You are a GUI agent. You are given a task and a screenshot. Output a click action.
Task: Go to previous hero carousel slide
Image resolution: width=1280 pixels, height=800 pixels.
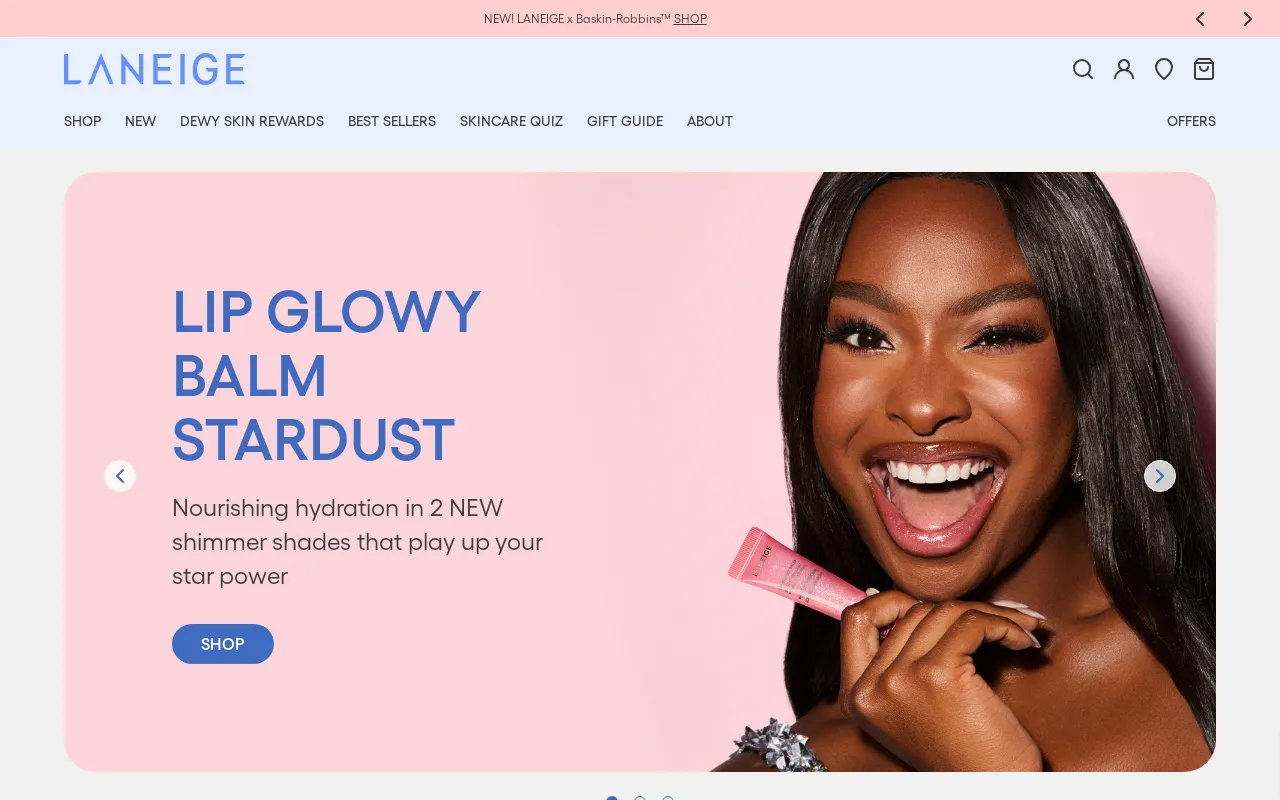pos(120,476)
